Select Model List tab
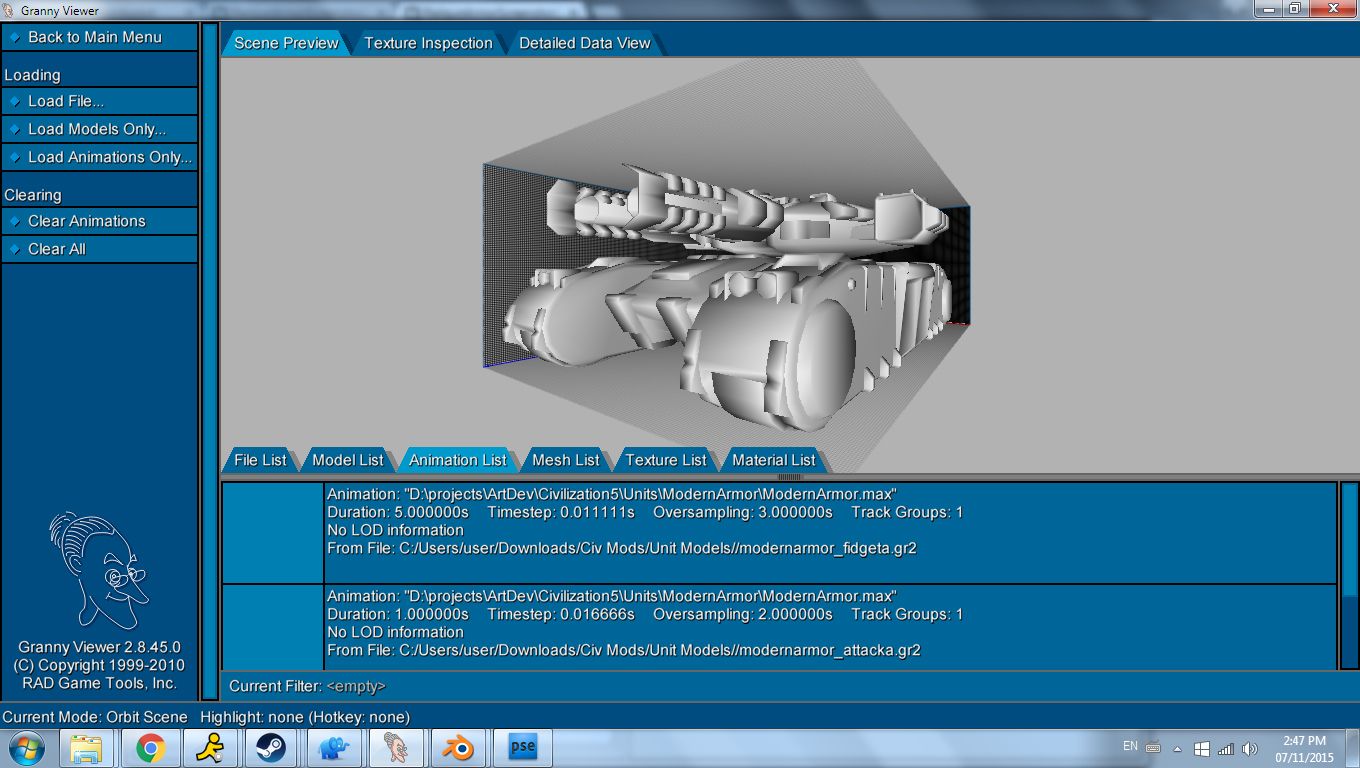Viewport: 1360px width, 768px height. [x=347, y=460]
